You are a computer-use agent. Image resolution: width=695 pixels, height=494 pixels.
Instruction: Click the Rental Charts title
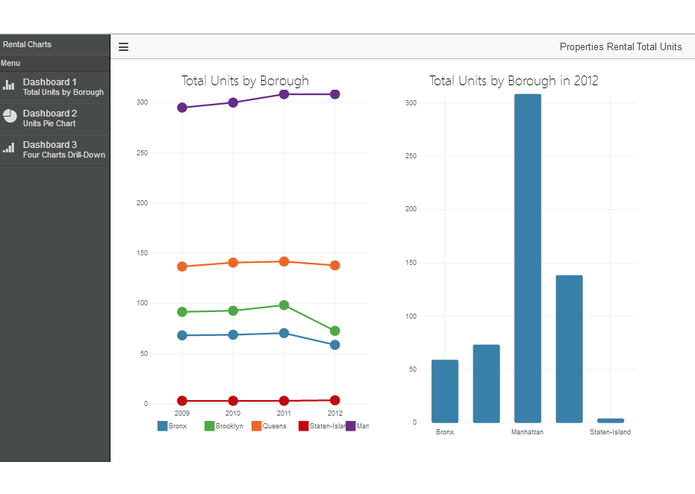point(27,44)
